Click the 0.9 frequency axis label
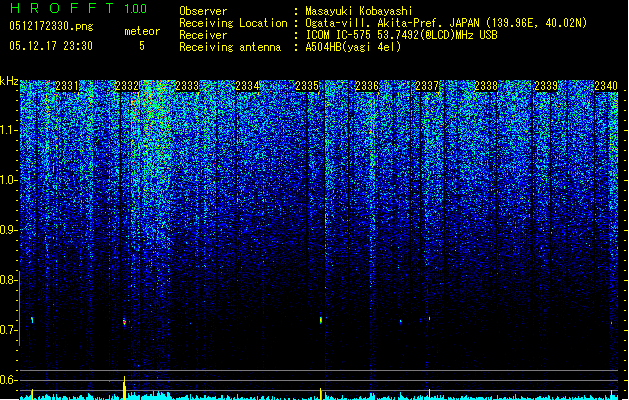 pos(8,230)
